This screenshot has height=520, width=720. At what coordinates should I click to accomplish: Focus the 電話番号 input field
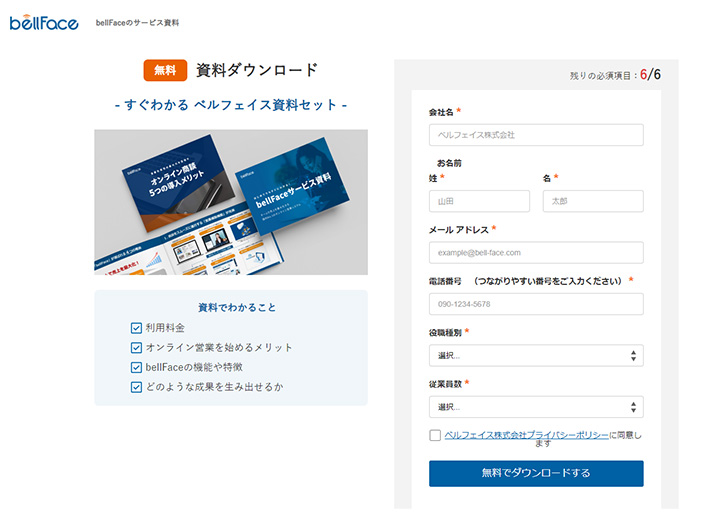536,304
